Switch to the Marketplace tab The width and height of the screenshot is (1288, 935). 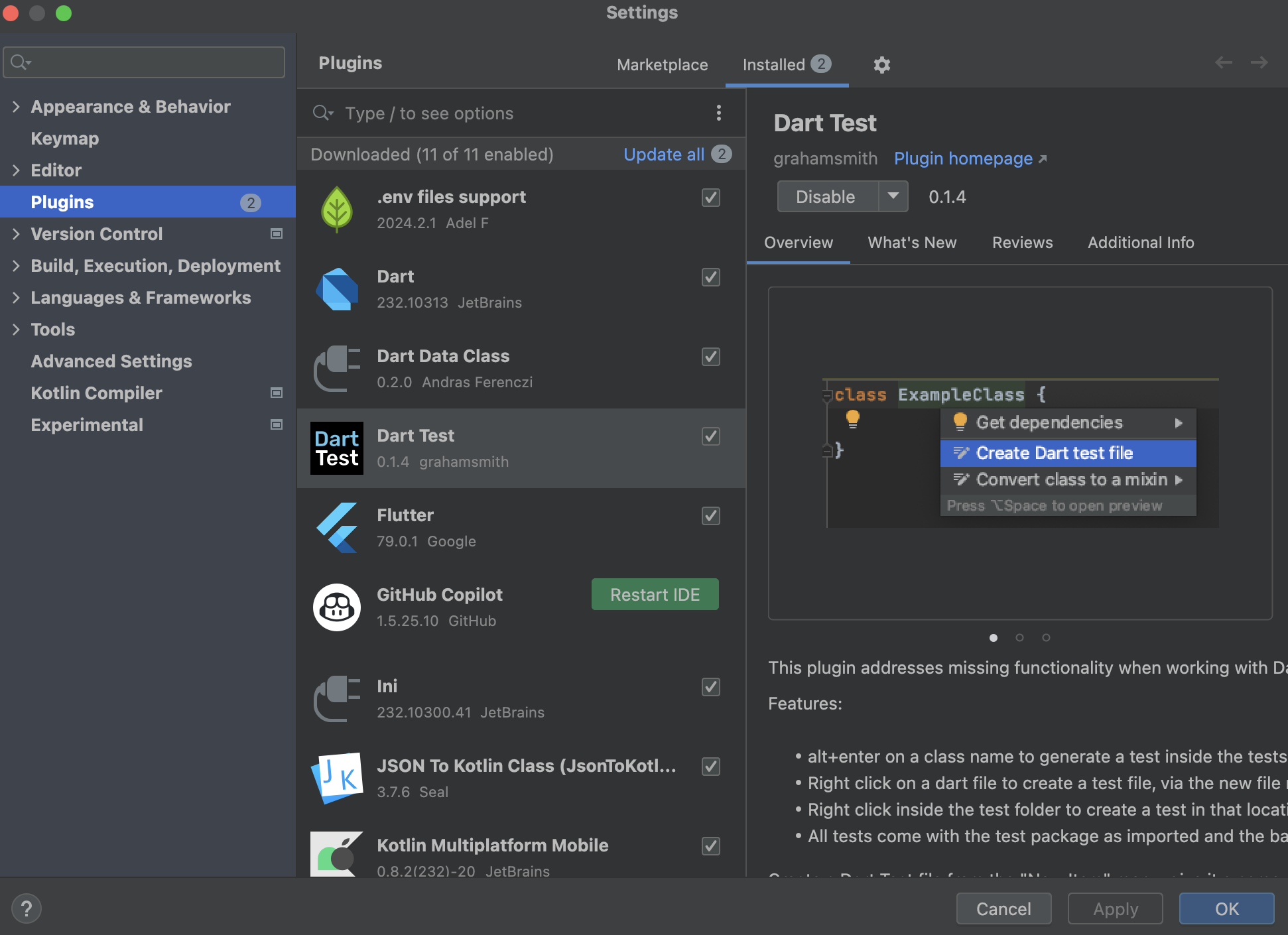click(x=662, y=65)
